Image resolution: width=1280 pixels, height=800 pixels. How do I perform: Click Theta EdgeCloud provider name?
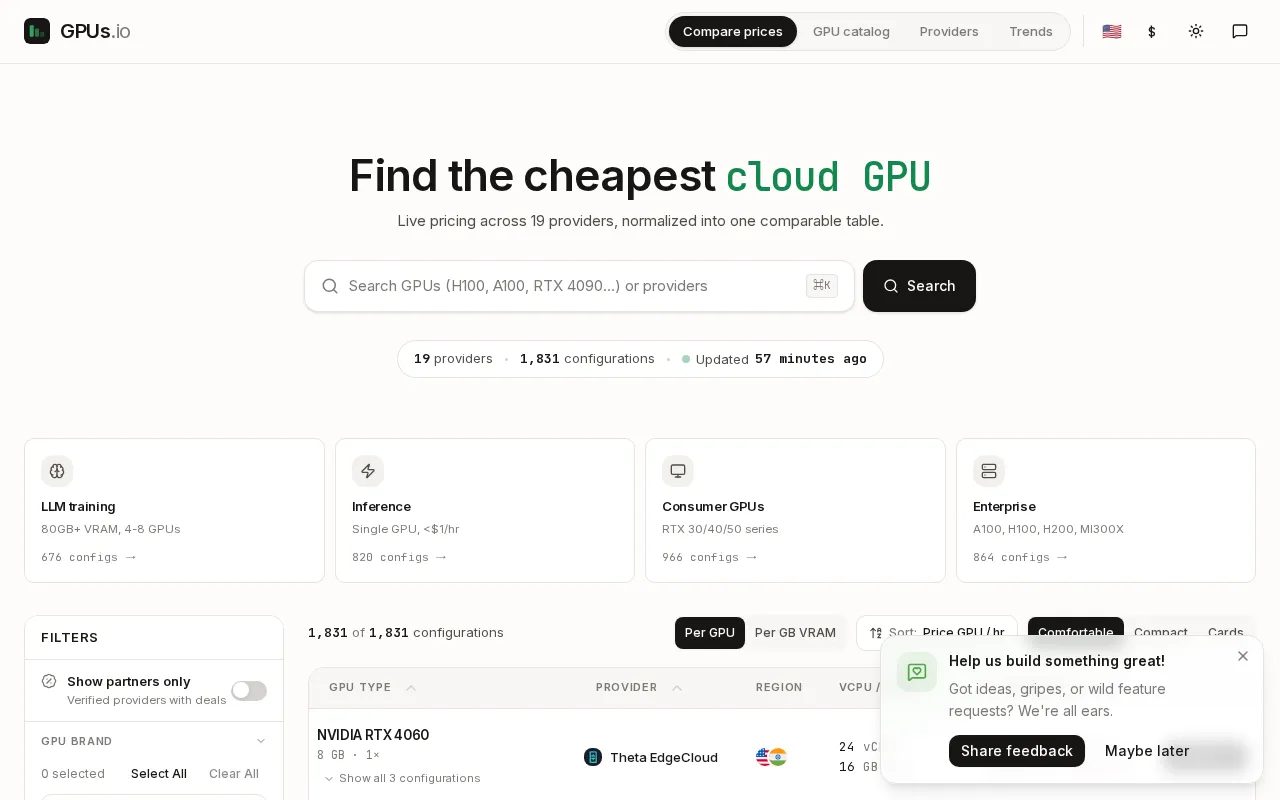(x=664, y=757)
